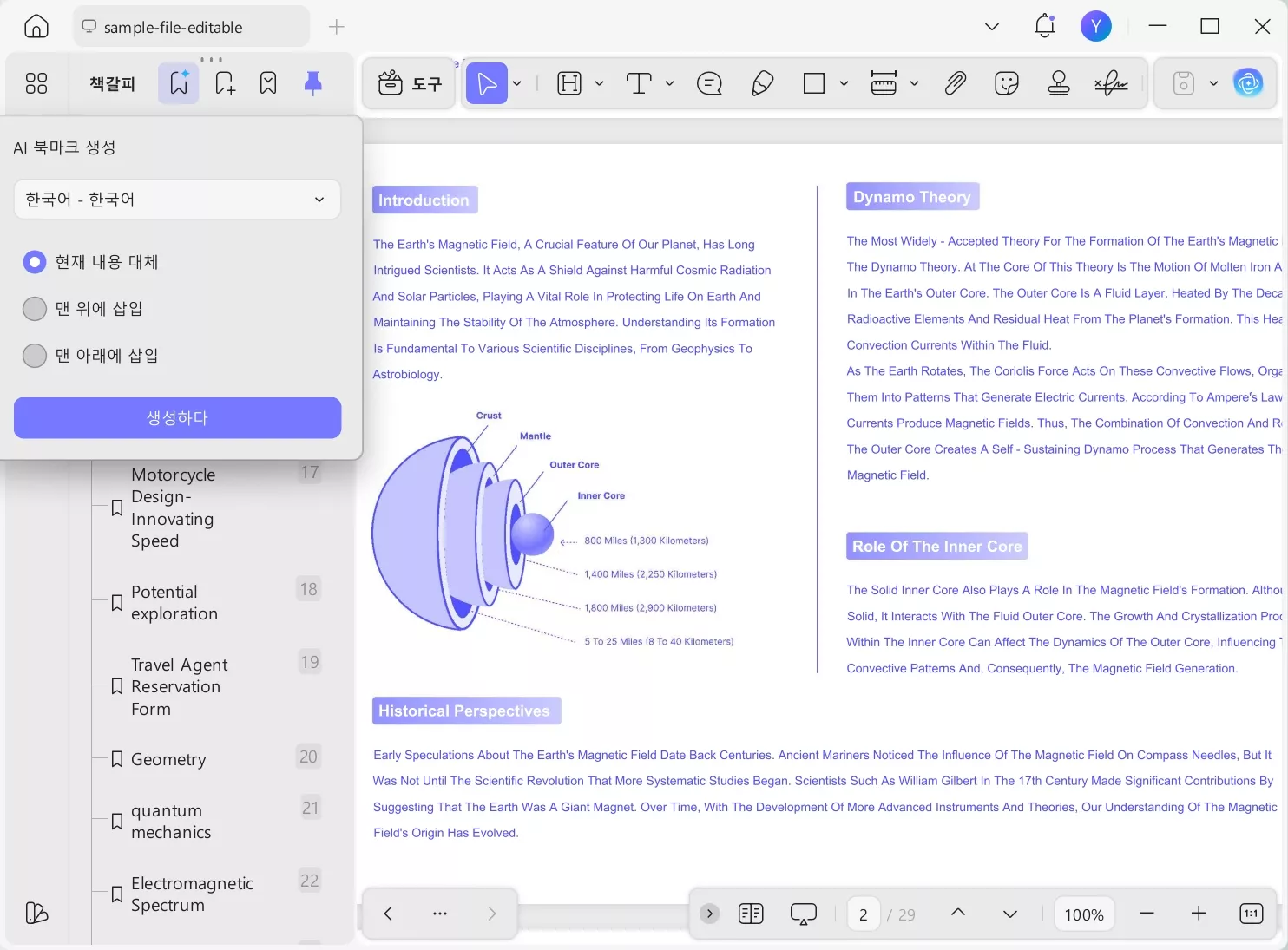Viewport: 1288px width, 950px height.
Task: Select '맨 아래에 삽입' option
Action: pyautogui.click(x=35, y=356)
